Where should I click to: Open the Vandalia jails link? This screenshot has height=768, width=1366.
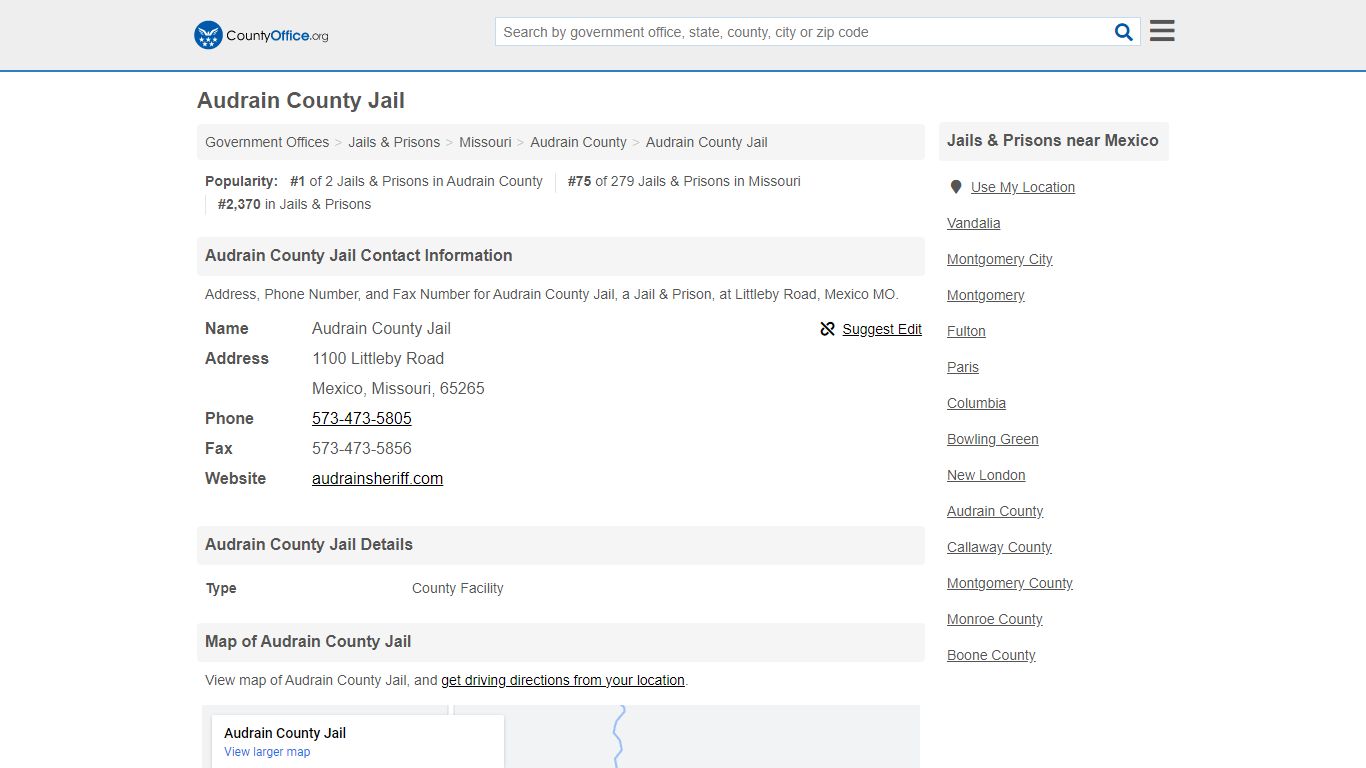coord(974,223)
